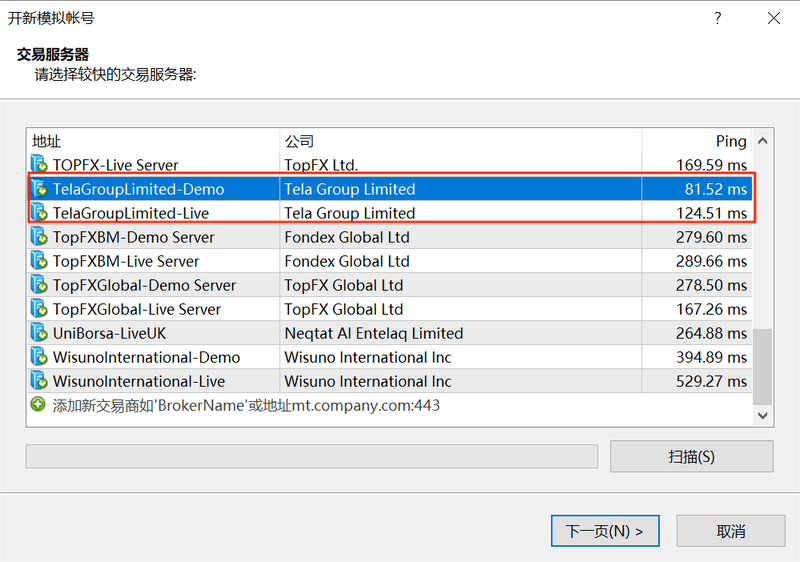Click the server list scrollbar thumb
Viewport: 800px width, 562px height.
click(763, 367)
